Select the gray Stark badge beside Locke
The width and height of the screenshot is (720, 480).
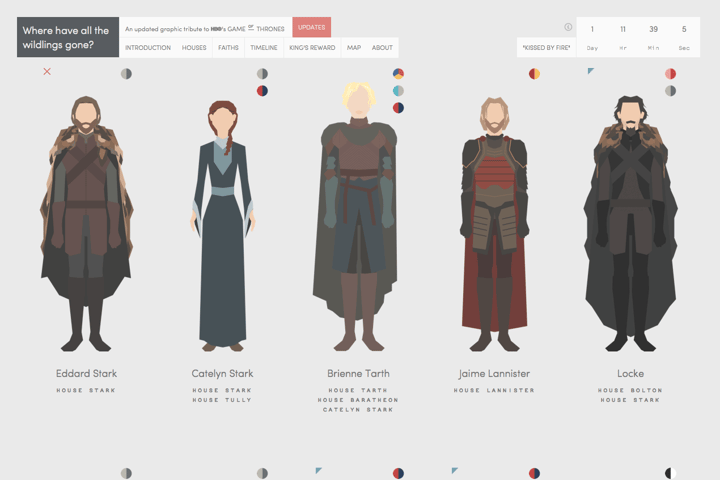pyautogui.click(x=670, y=90)
